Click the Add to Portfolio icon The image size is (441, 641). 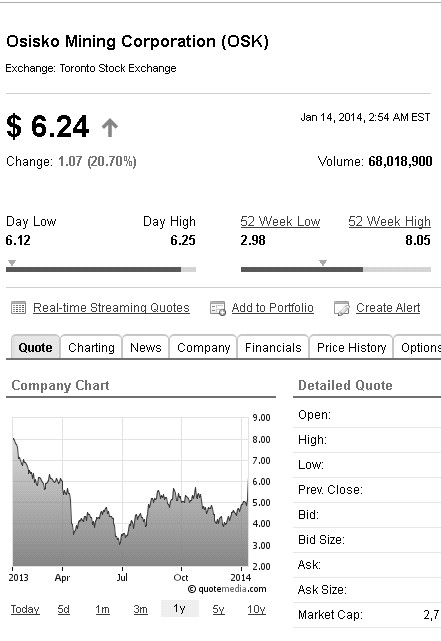point(217,308)
